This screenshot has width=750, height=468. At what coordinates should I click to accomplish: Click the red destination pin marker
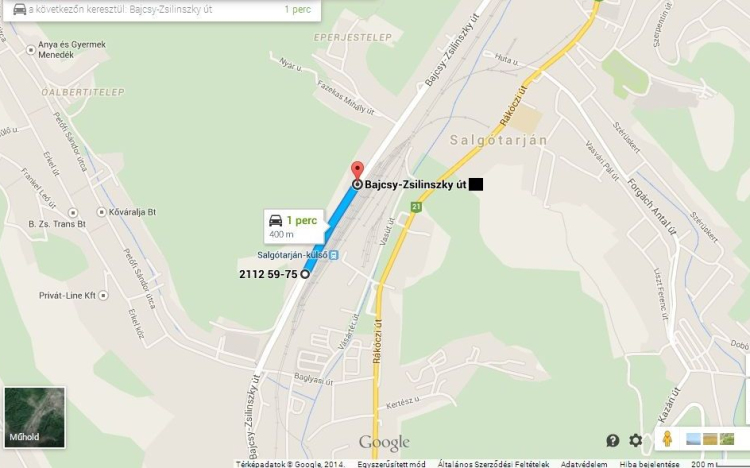point(357,171)
